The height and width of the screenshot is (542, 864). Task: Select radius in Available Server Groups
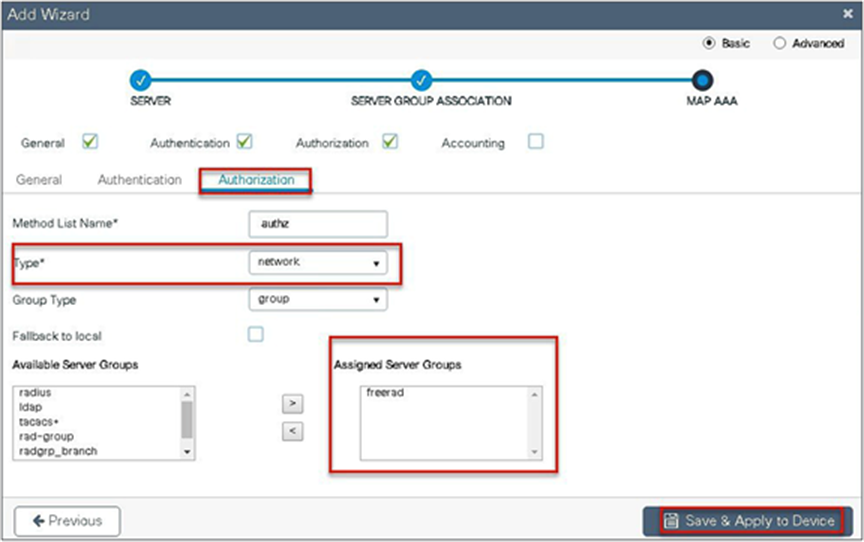[x=35, y=393]
